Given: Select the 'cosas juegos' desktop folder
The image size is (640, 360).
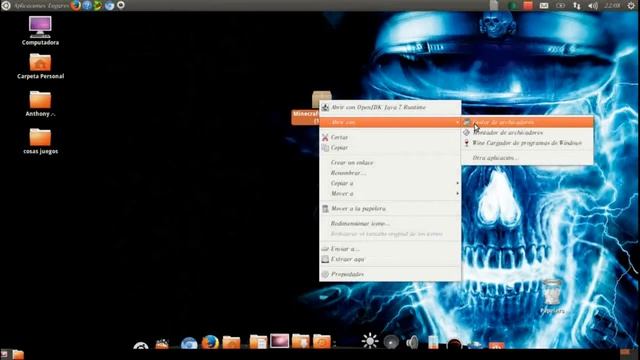Looking at the screenshot, I should (40, 141).
